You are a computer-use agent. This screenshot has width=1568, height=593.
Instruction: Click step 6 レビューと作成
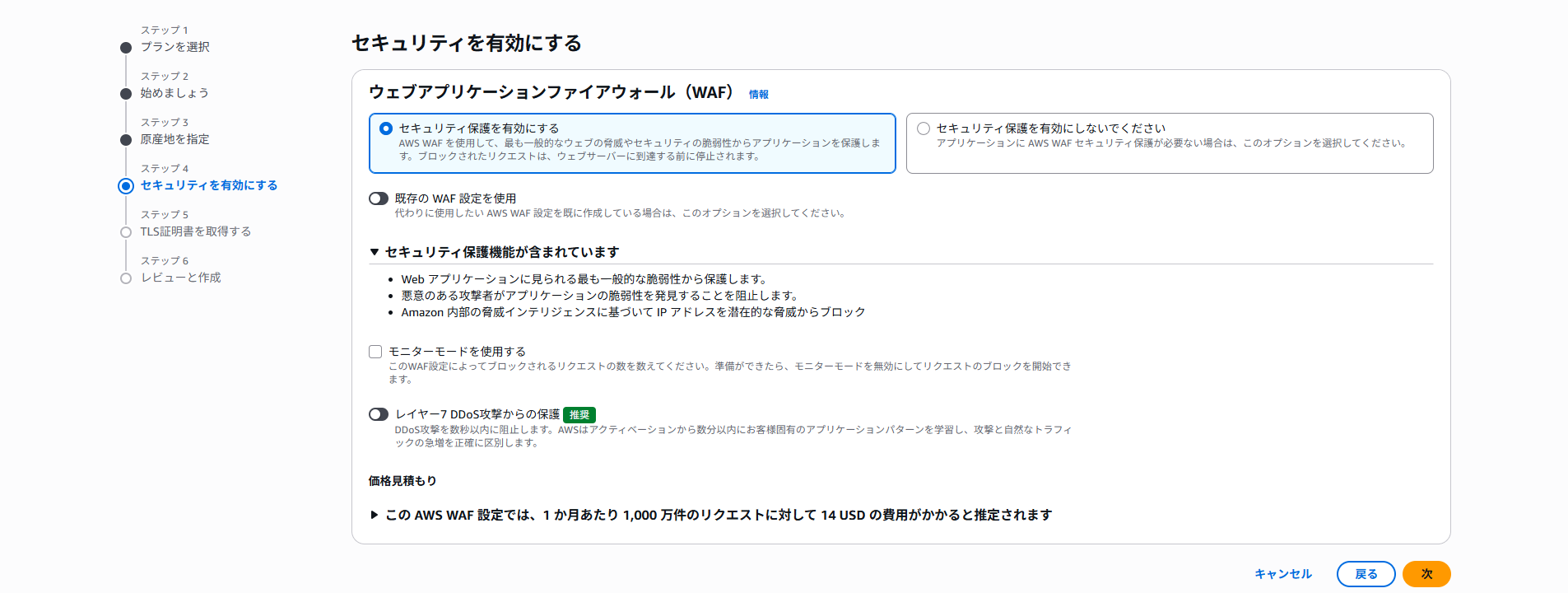(180, 278)
